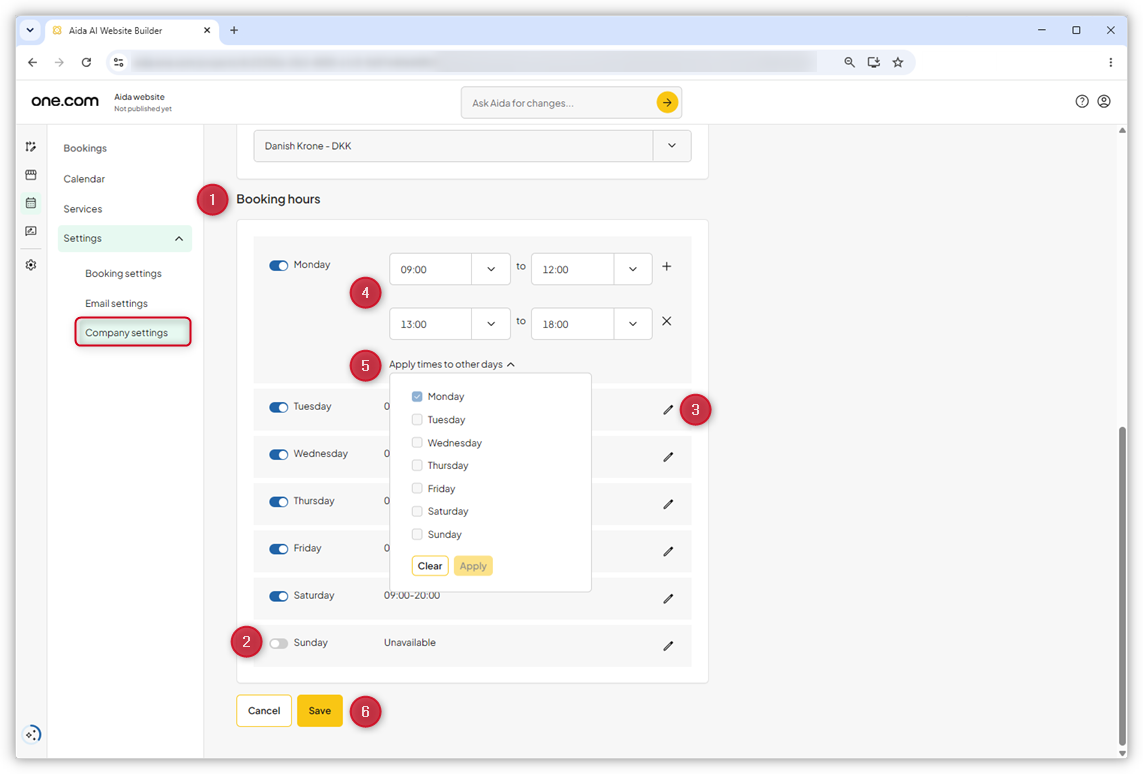Turn off the Monday booking toggle
The image size is (1143, 774).
[278, 265]
